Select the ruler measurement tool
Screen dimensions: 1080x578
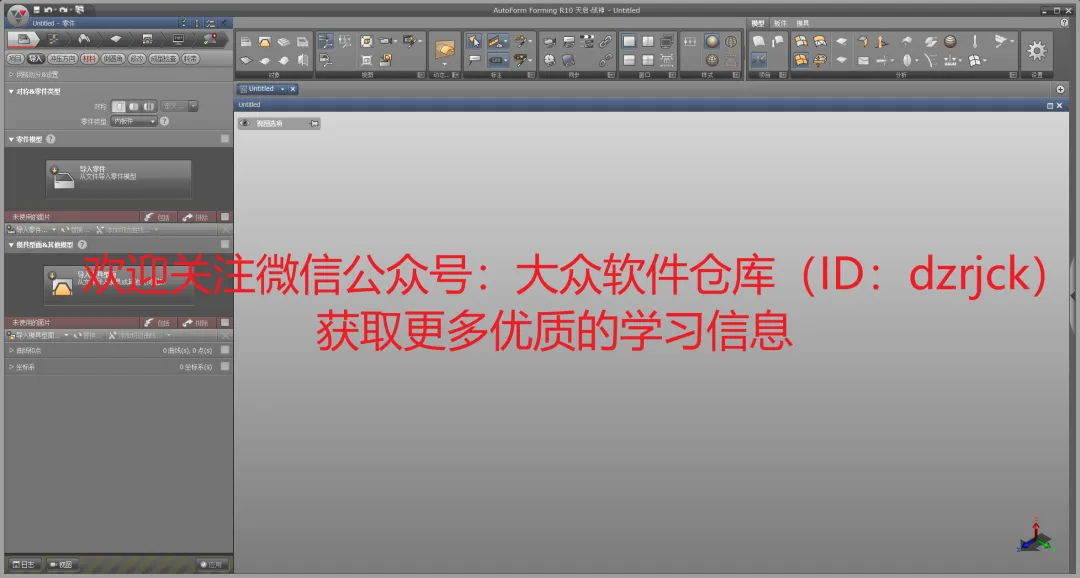coord(495,42)
